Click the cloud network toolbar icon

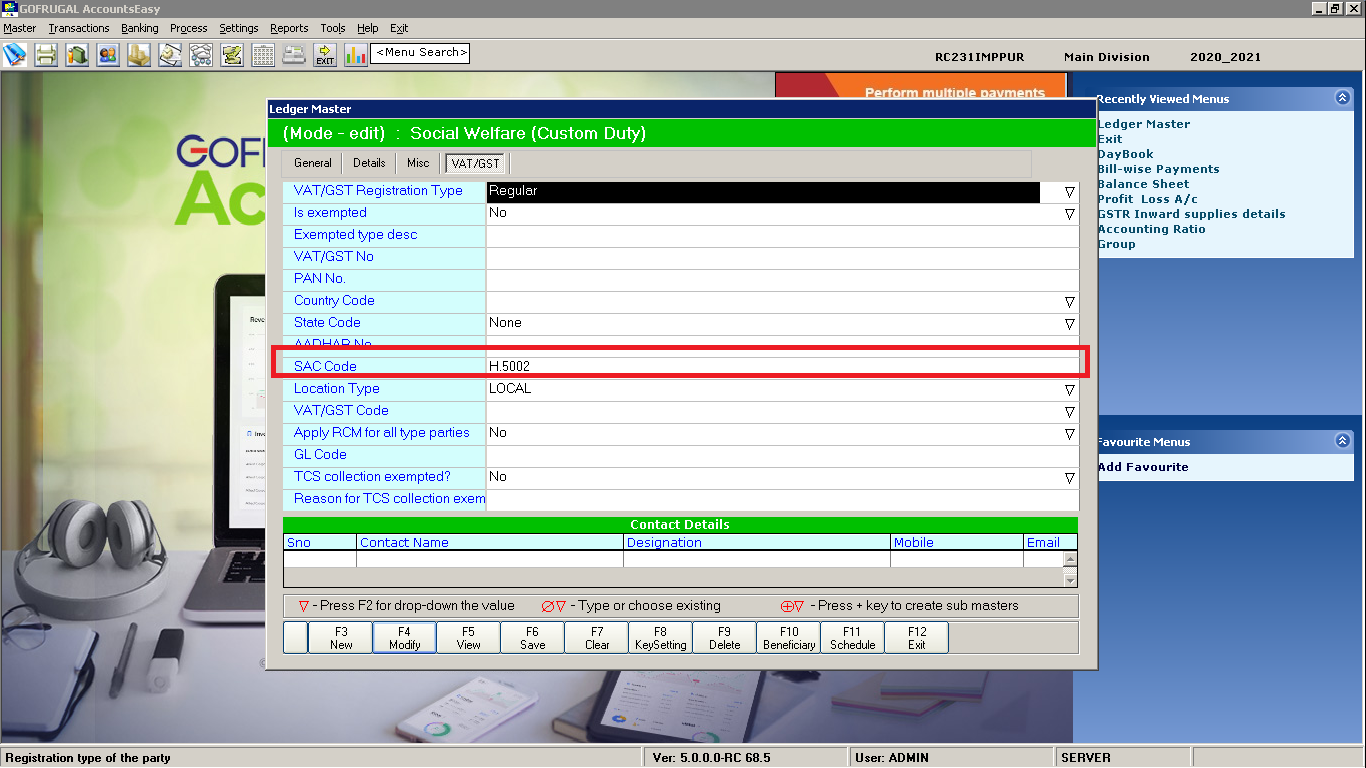pos(201,54)
